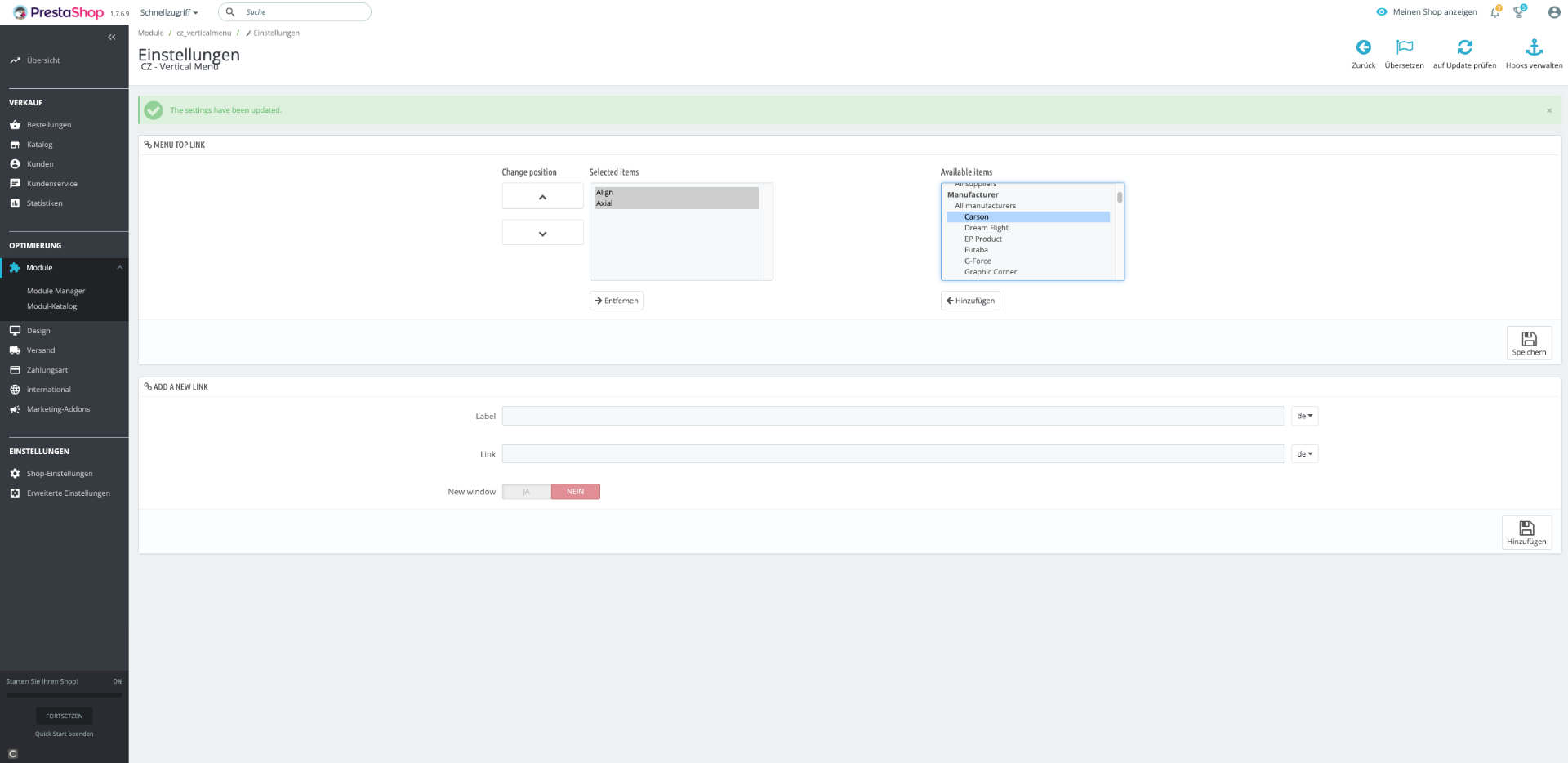Open Modul-Katalog submenu item

tap(51, 306)
